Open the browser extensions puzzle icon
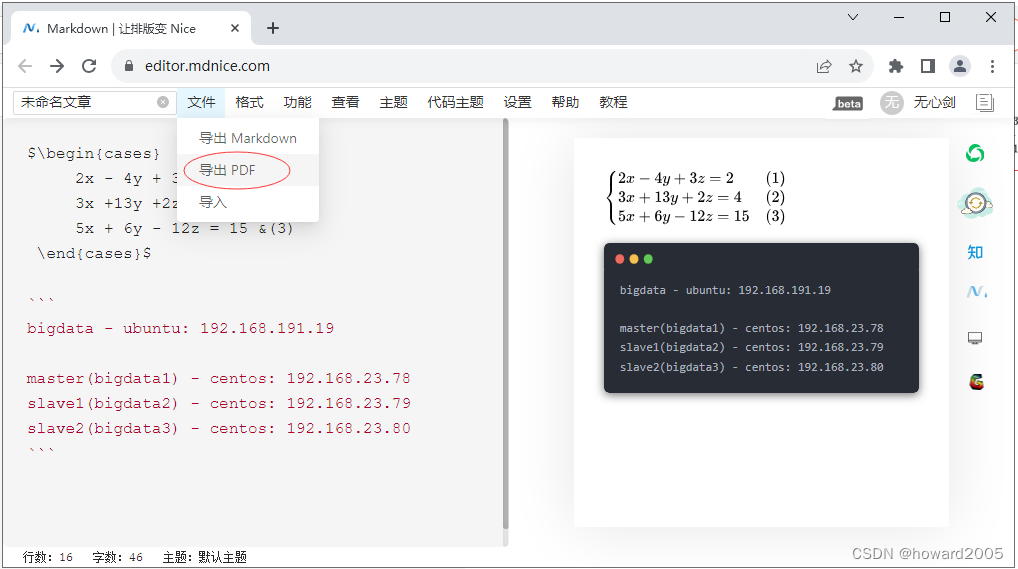Screen dimensions: 1018x569 (896, 66)
